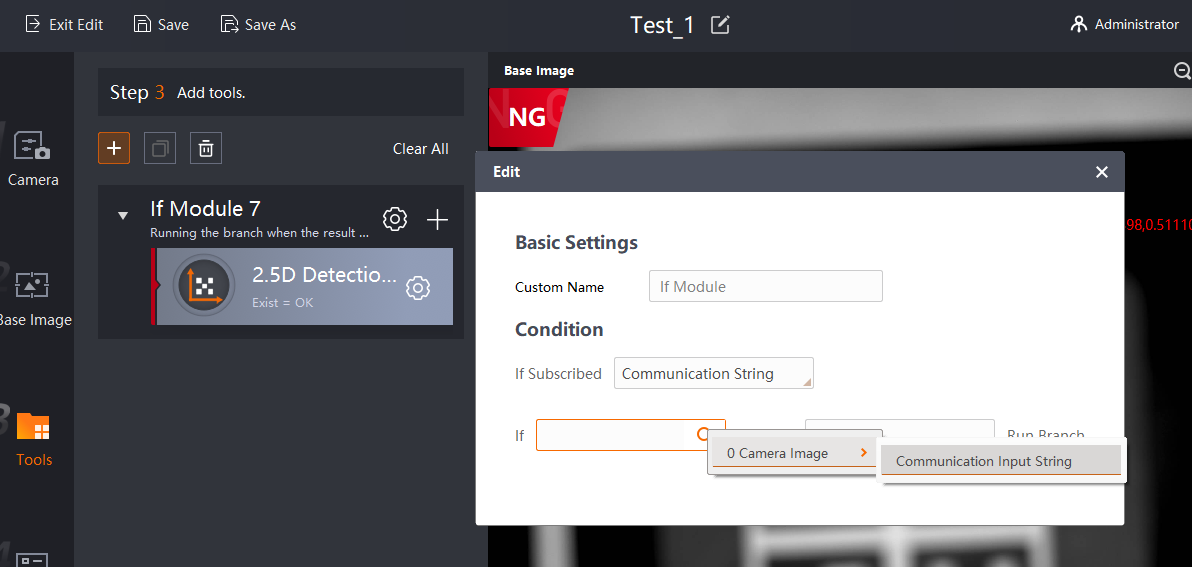Copy the selected tool

click(x=160, y=148)
